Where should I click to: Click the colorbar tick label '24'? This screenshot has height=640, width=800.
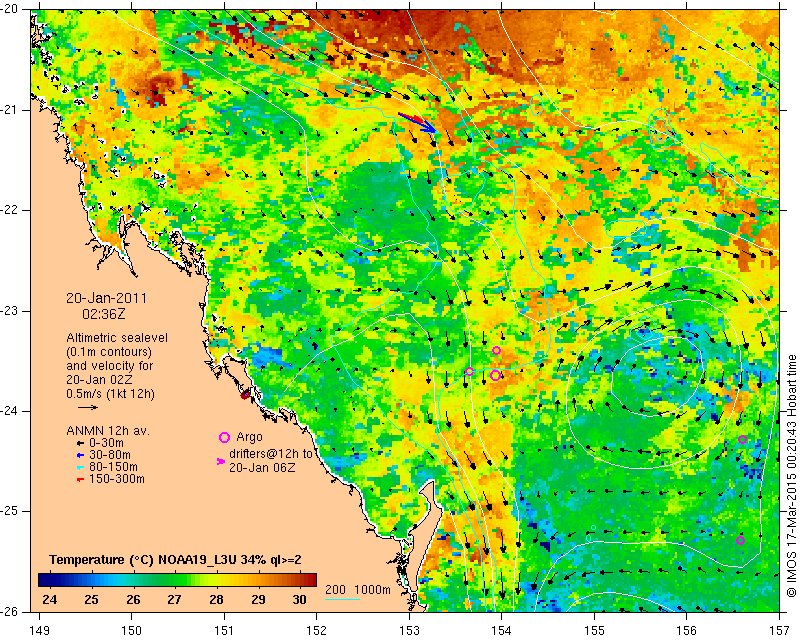point(49,599)
